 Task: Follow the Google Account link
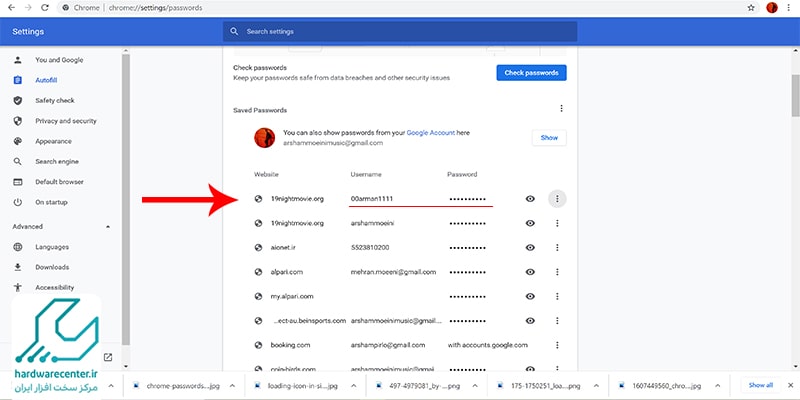430,133
